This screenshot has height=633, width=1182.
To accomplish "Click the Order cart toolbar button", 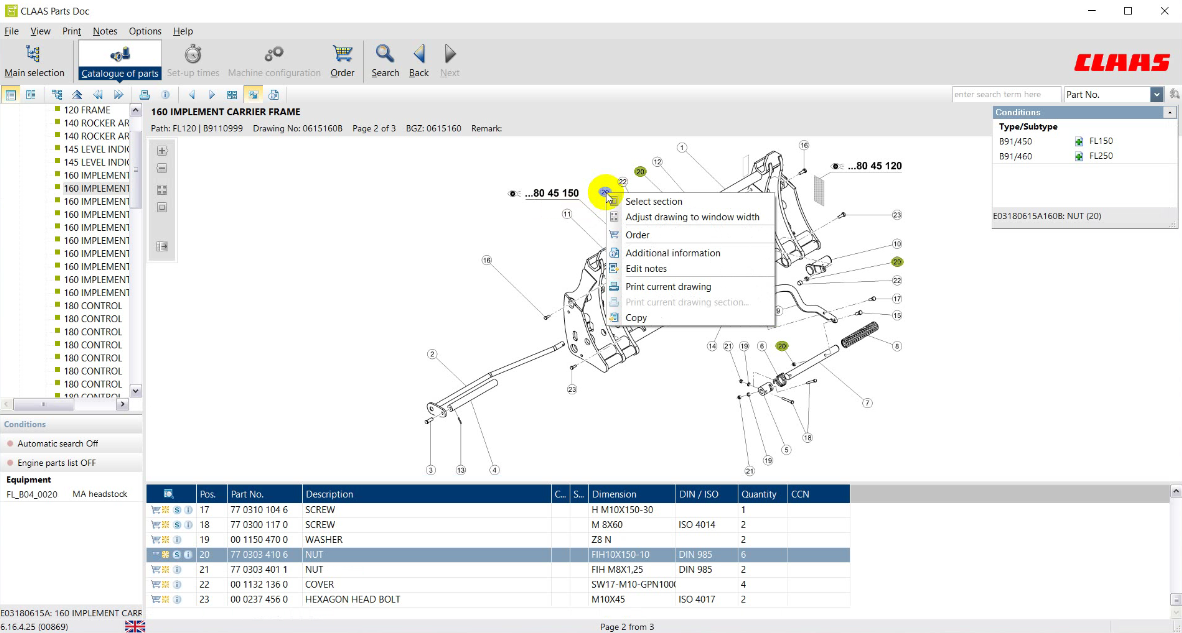I will pos(342,60).
